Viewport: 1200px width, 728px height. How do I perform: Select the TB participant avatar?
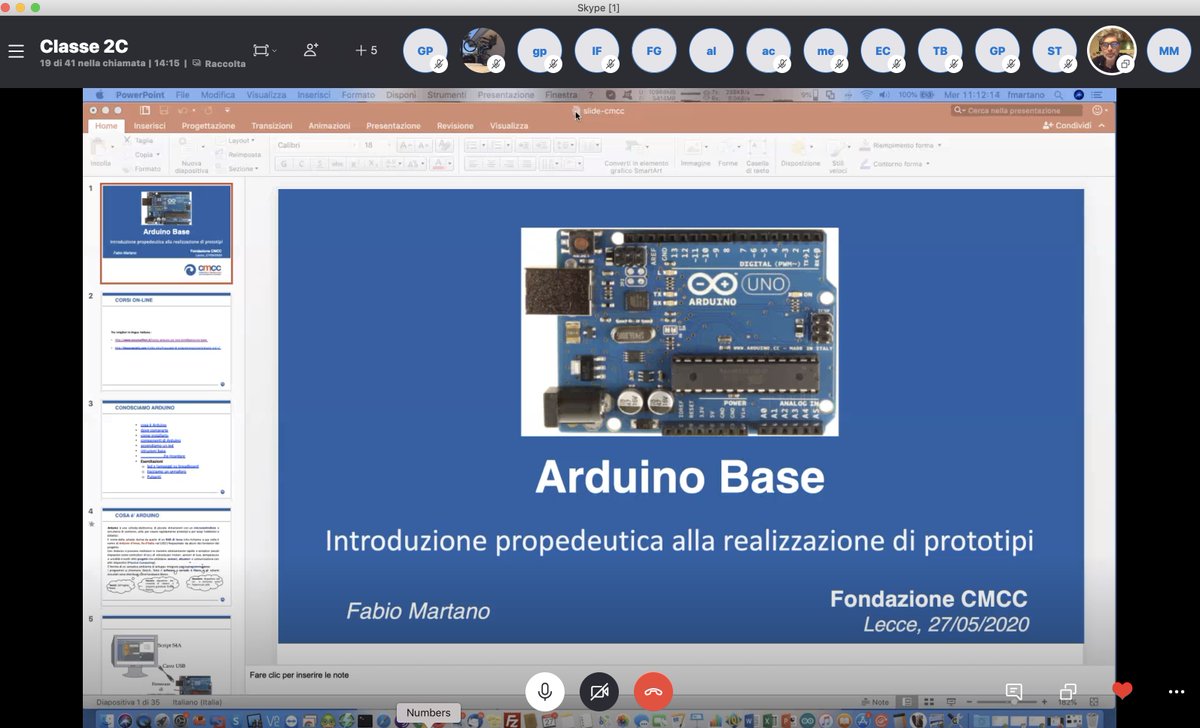click(940, 50)
